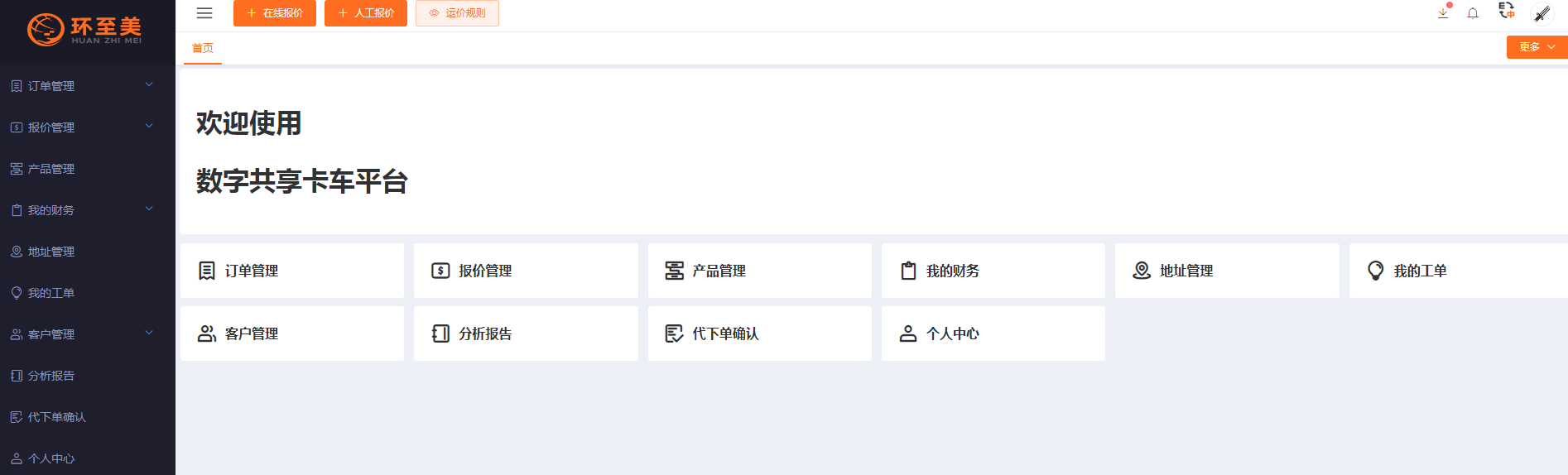Expand 客户管理 sidebar submenu
Viewport: 1568px width, 475px height.
[83, 334]
